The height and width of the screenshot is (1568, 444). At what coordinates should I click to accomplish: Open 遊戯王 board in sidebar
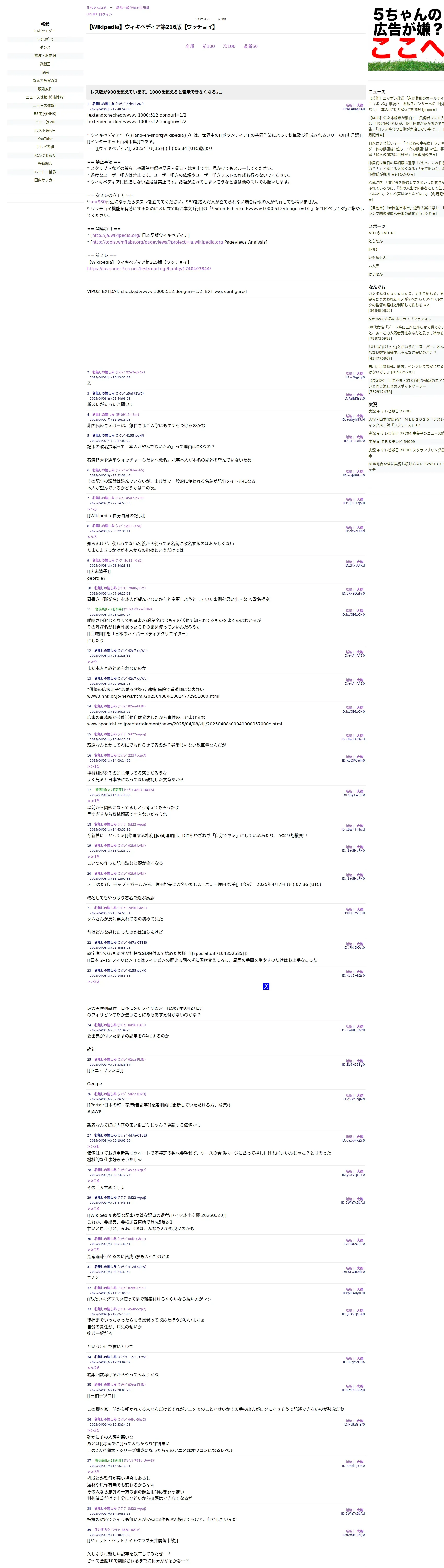(45, 64)
